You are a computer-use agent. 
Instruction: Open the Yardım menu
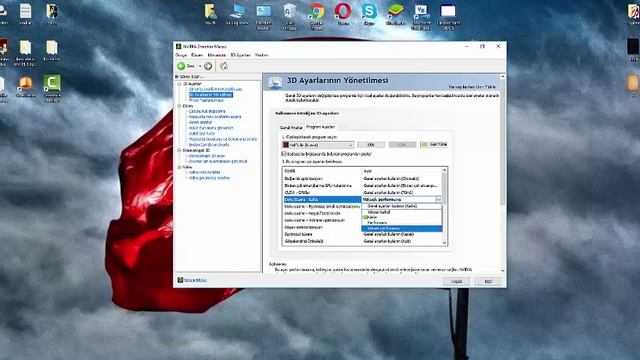point(262,55)
